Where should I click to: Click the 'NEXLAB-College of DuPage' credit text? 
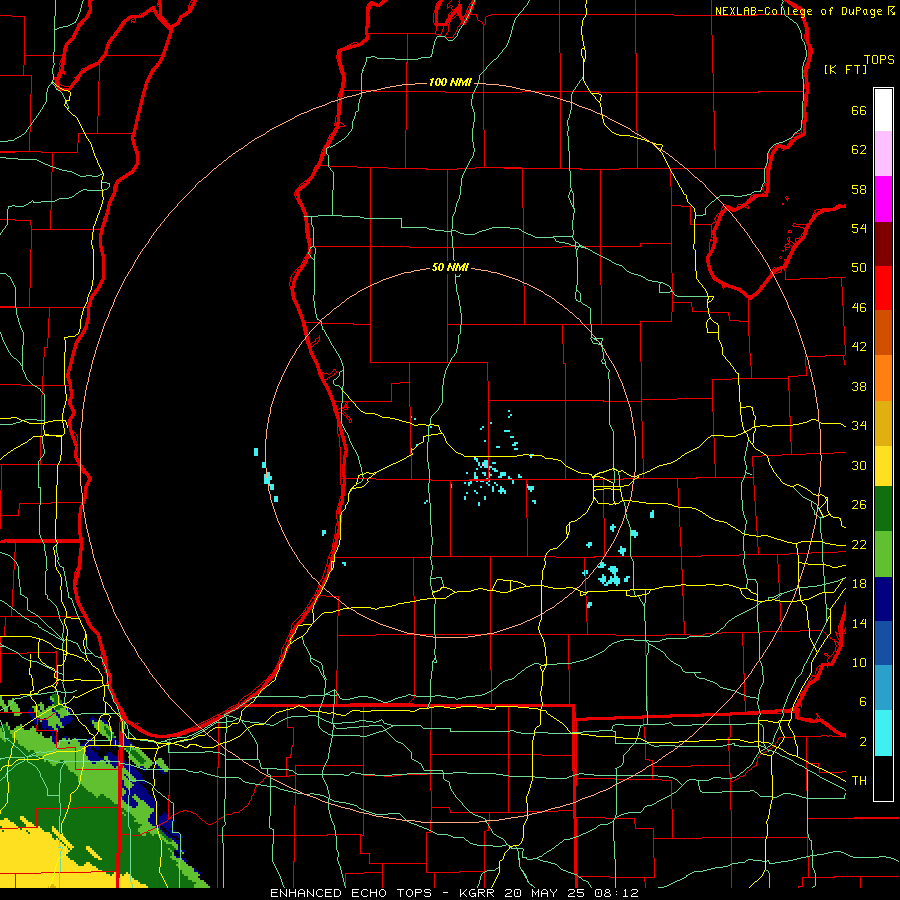[798, 11]
